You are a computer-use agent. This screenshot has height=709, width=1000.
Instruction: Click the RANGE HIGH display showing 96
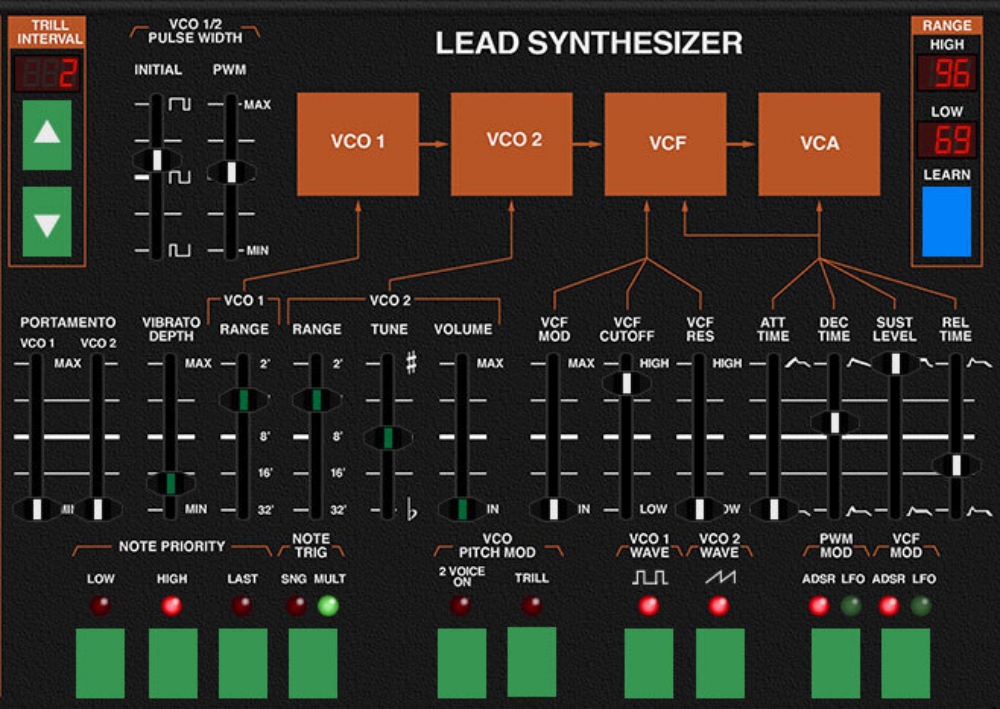946,73
